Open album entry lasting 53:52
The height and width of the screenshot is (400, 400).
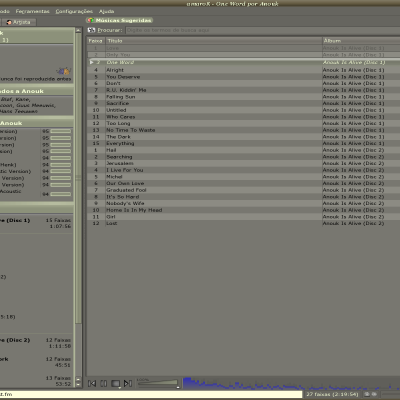pyautogui.click(x=36, y=381)
